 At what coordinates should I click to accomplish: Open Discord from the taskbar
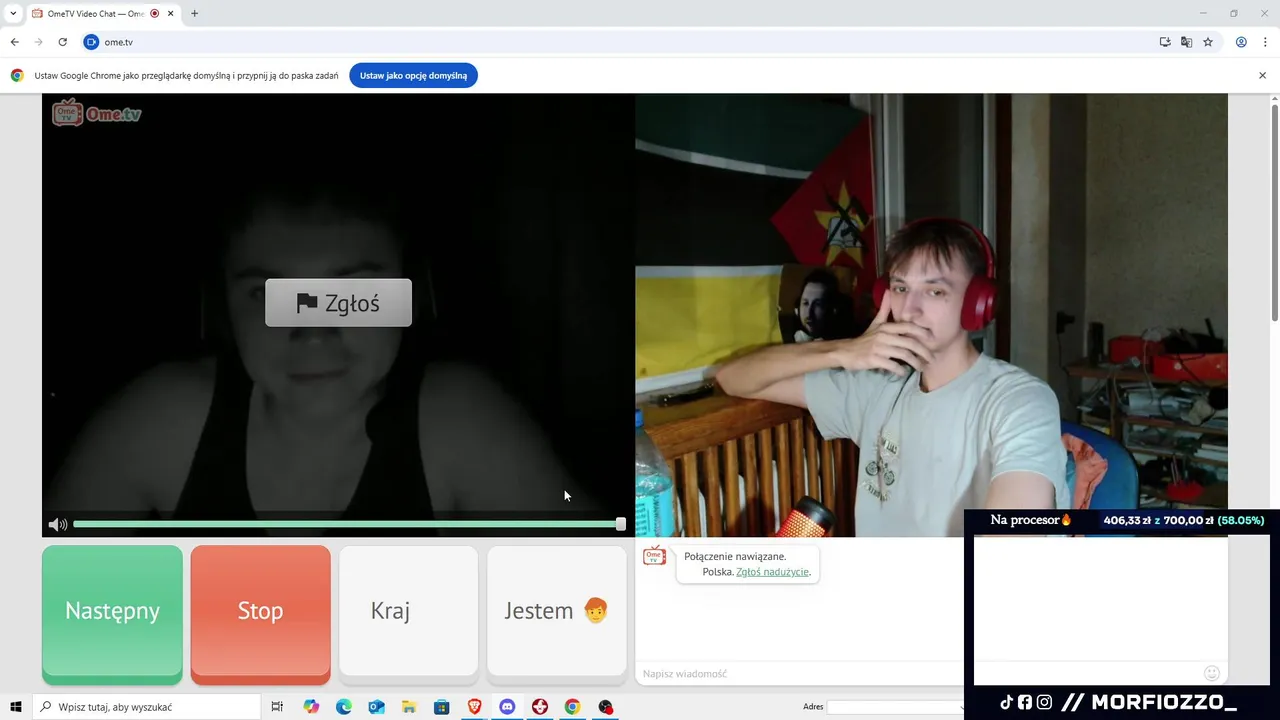click(x=507, y=707)
